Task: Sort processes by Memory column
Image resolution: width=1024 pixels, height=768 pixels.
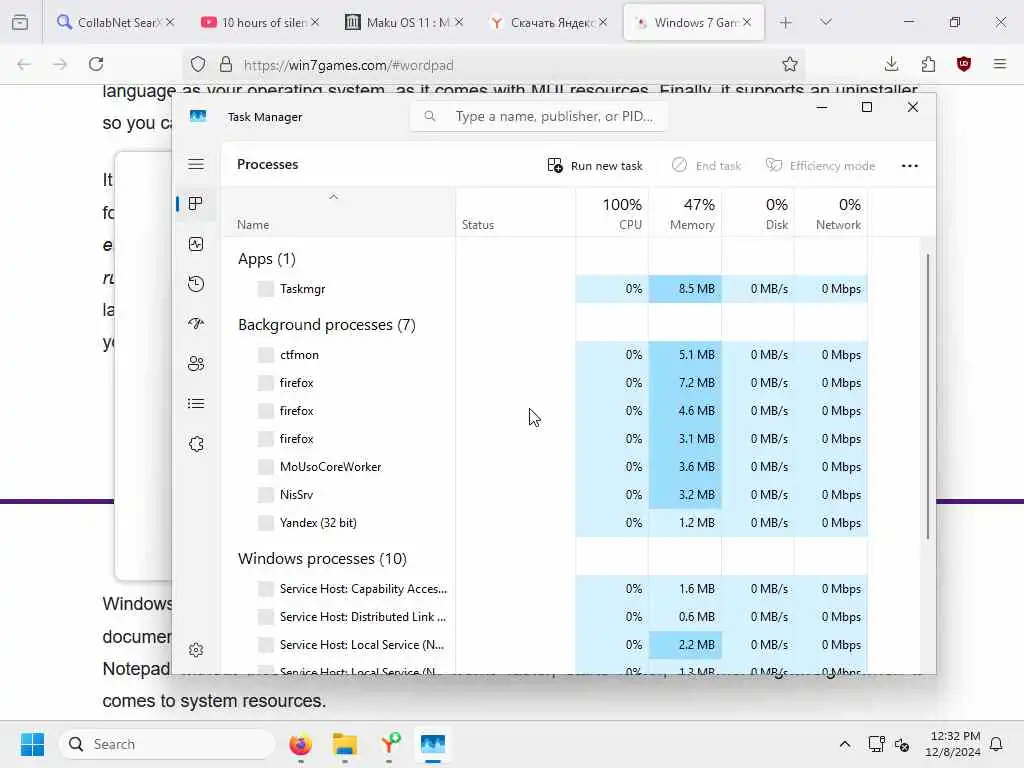Action: (x=685, y=214)
